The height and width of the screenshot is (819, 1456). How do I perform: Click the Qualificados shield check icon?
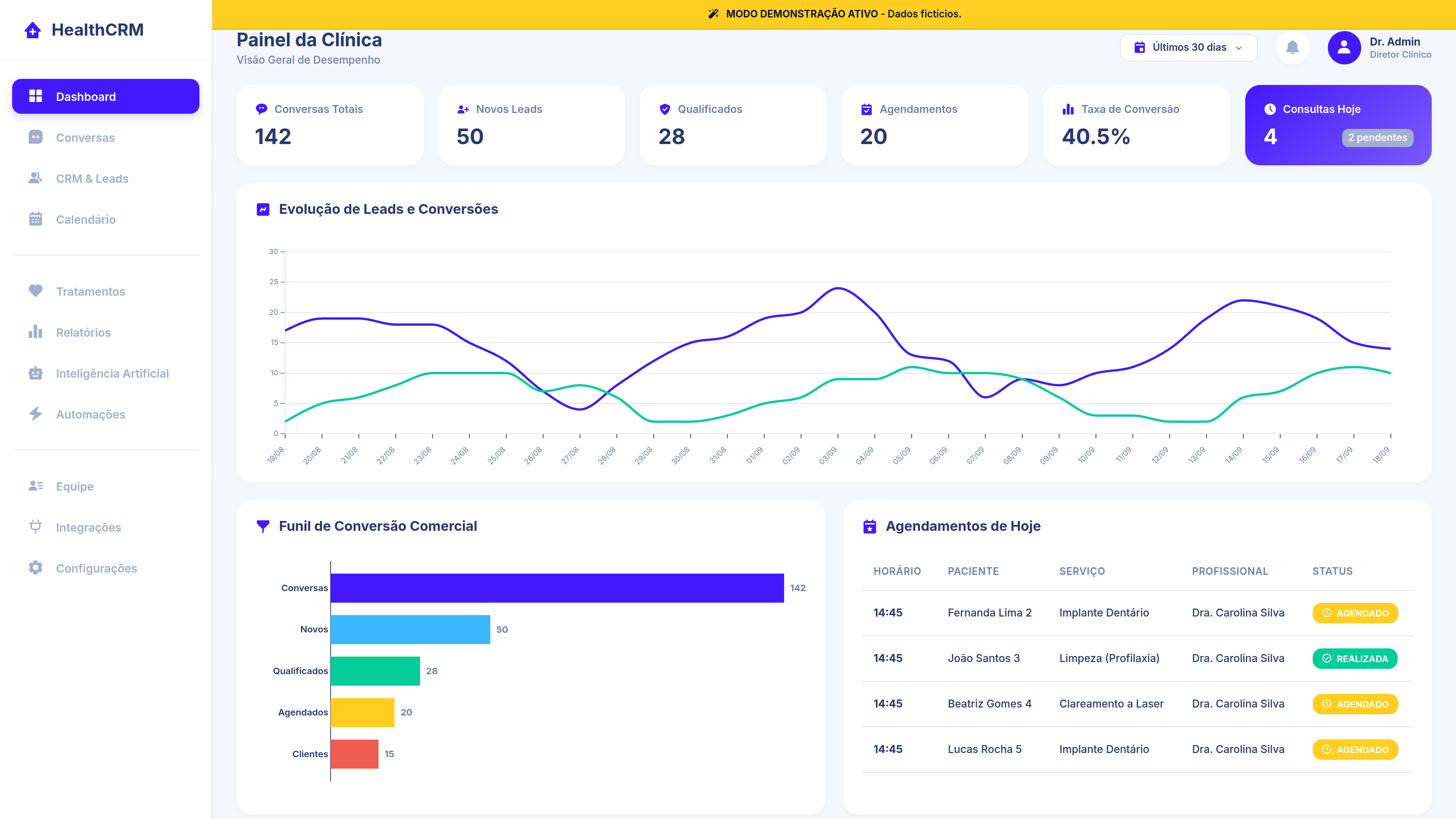click(665, 109)
